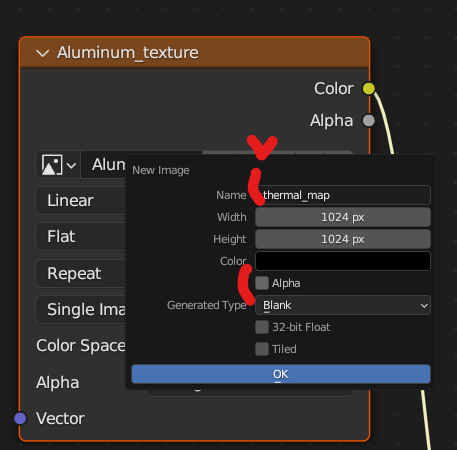Enable the Alpha checkbox in New Image

tap(262, 283)
